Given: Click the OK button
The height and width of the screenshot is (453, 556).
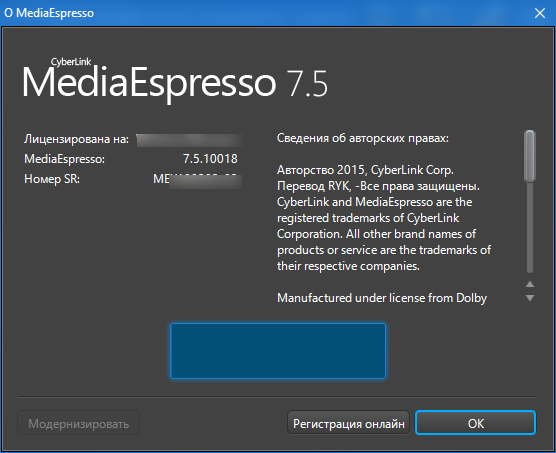Looking at the screenshot, I should [x=475, y=423].
